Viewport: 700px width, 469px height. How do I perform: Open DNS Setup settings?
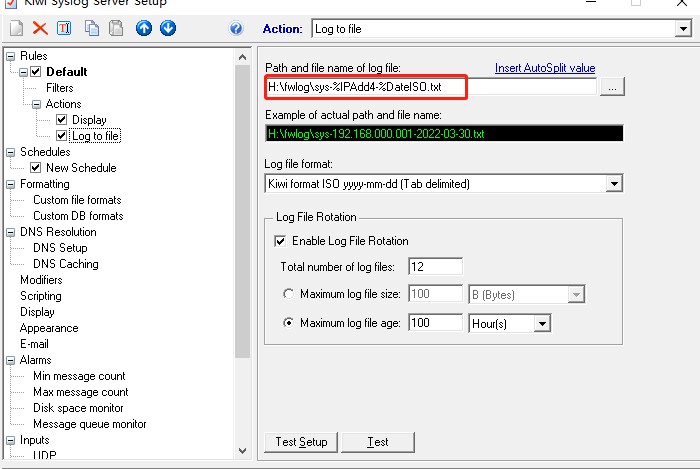click(x=60, y=248)
